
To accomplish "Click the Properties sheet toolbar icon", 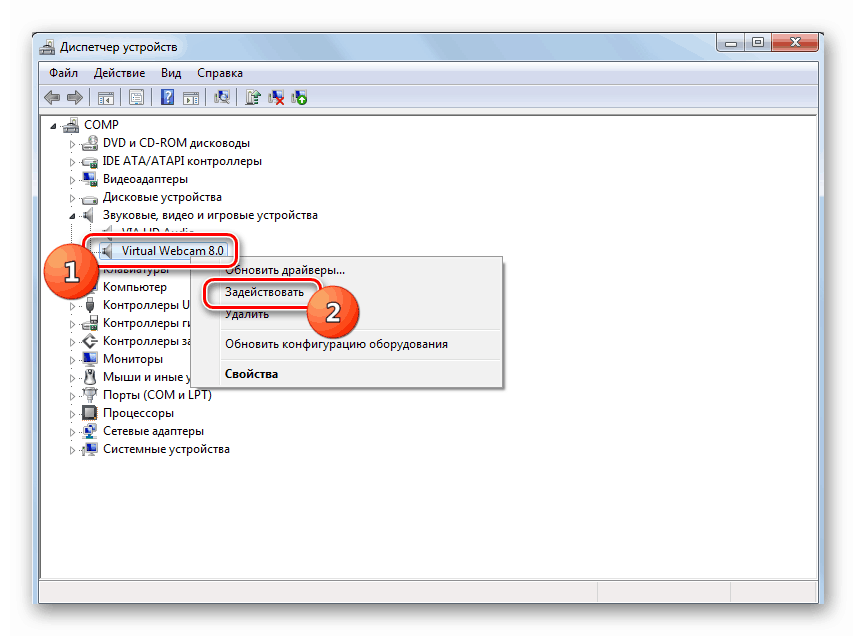I will (x=136, y=97).
